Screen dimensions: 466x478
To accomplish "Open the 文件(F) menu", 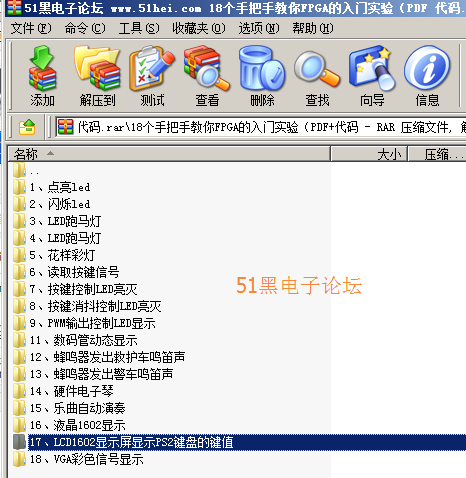I will coord(31,28).
